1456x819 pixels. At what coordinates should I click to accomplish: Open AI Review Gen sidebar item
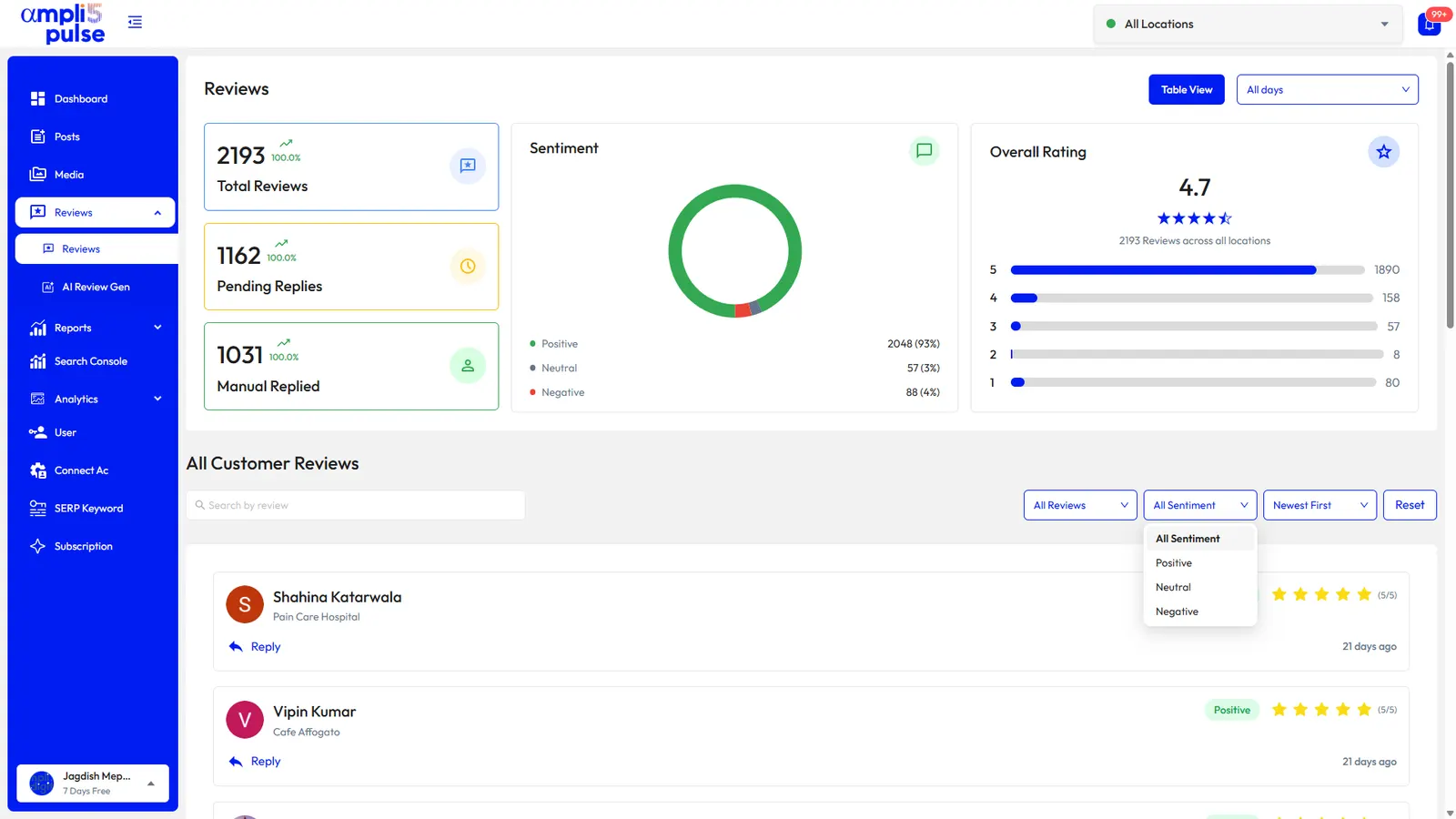tap(96, 287)
